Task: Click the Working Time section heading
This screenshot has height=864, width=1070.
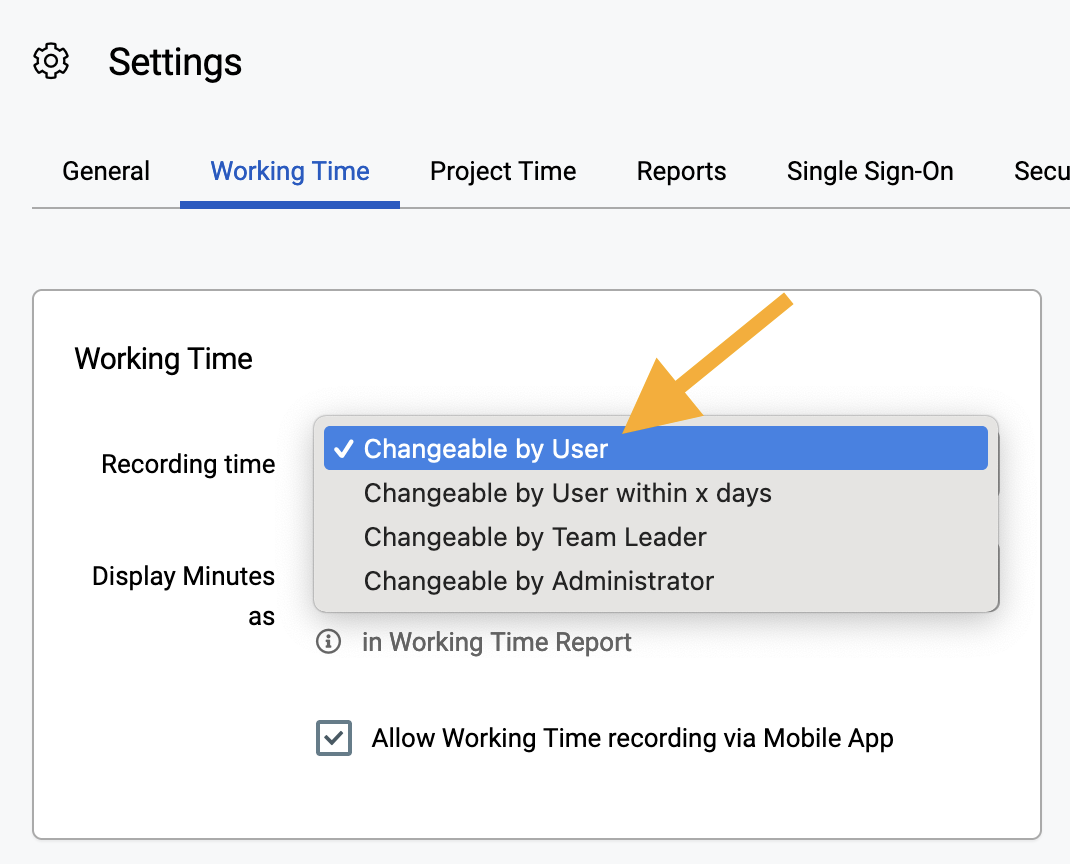Action: coord(164,359)
